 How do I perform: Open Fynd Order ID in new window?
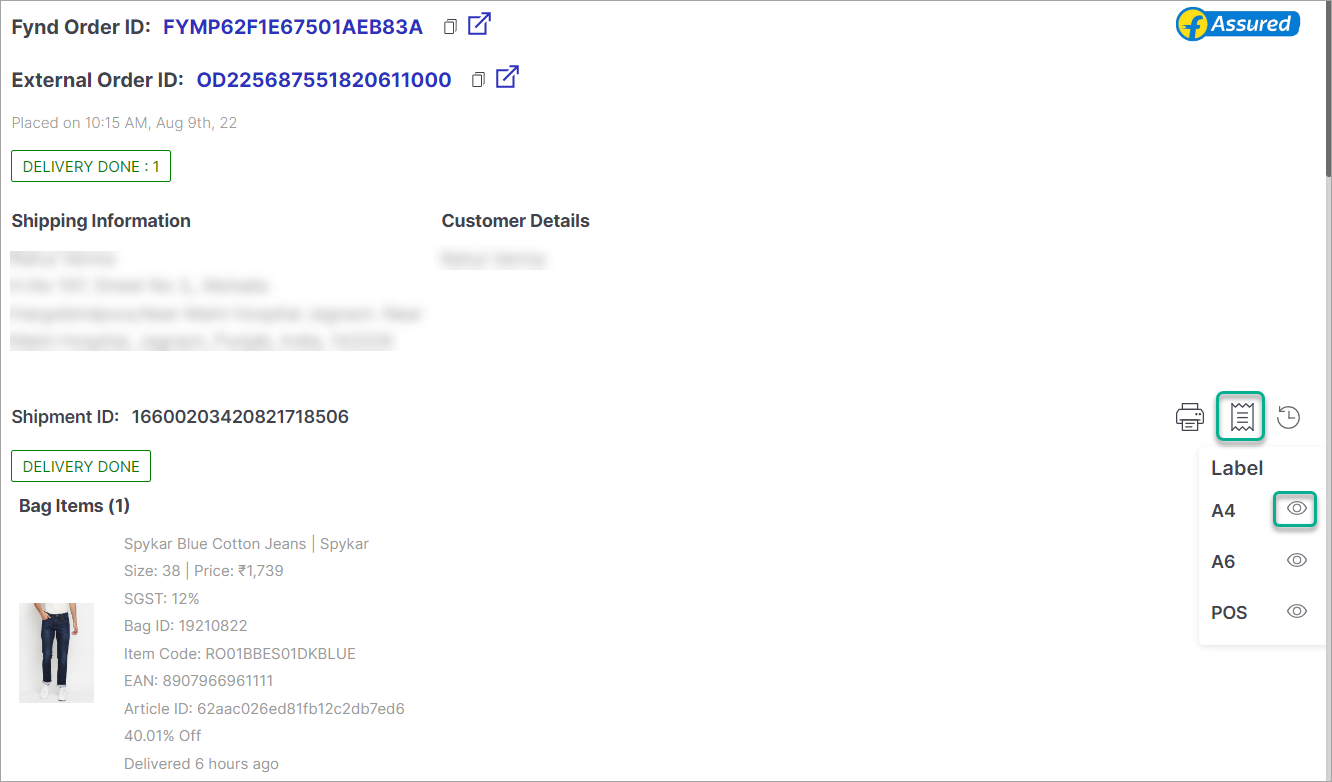[x=480, y=24]
